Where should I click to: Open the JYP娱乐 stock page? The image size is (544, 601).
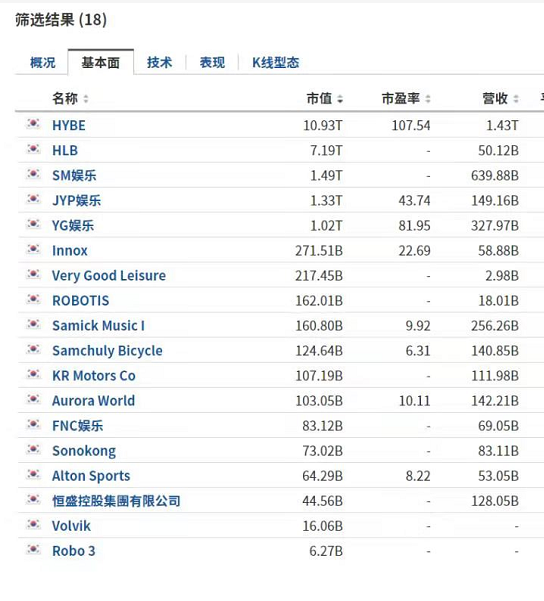pyautogui.click(x=76, y=200)
